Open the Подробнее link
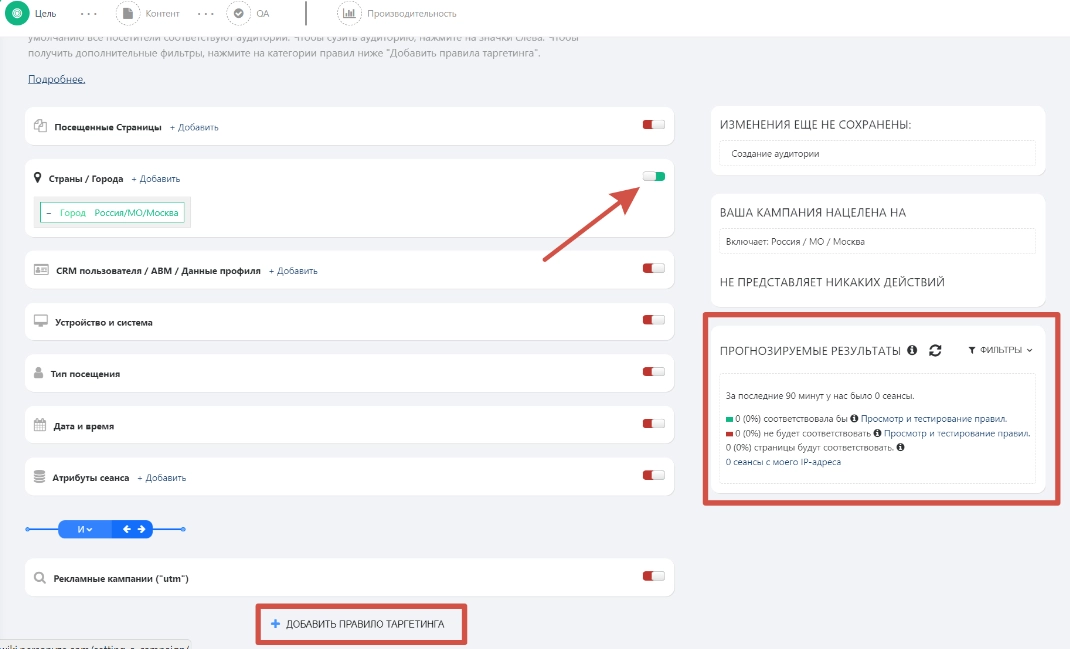 (x=56, y=79)
